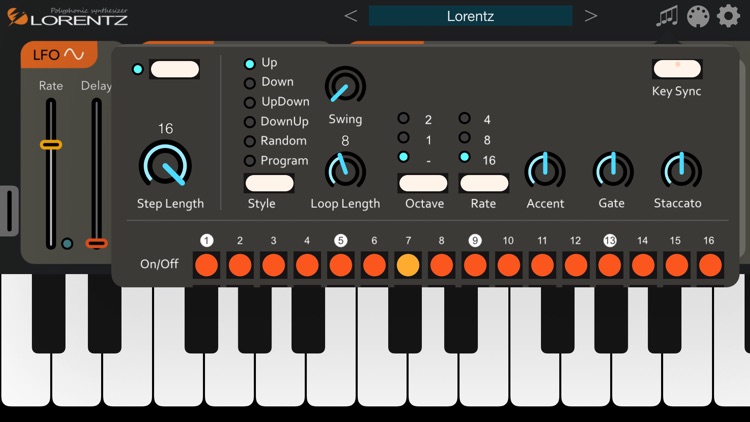The image size is (750, 422).
Task: Click the Style selector button
Action: tap(269, 183)
